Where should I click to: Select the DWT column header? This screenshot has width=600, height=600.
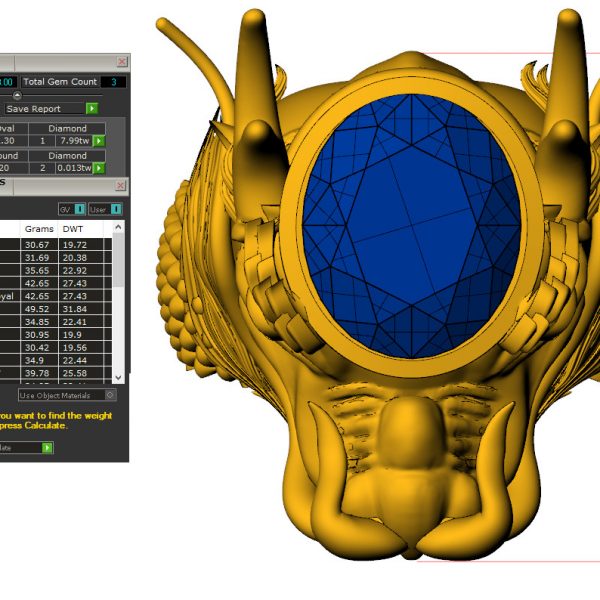coord(73,230)
